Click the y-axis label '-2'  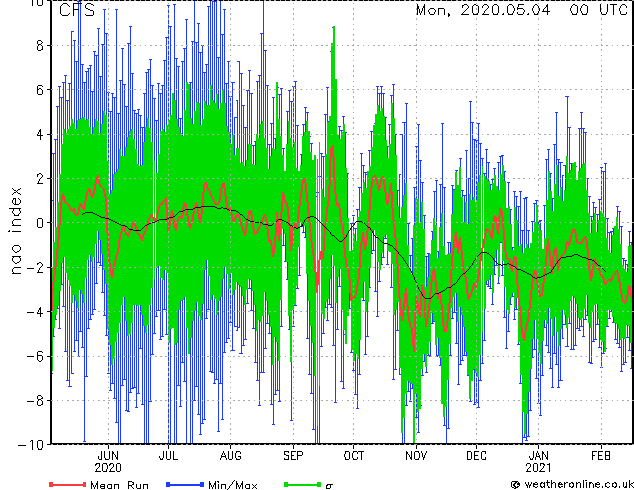(x=35, y=268)
